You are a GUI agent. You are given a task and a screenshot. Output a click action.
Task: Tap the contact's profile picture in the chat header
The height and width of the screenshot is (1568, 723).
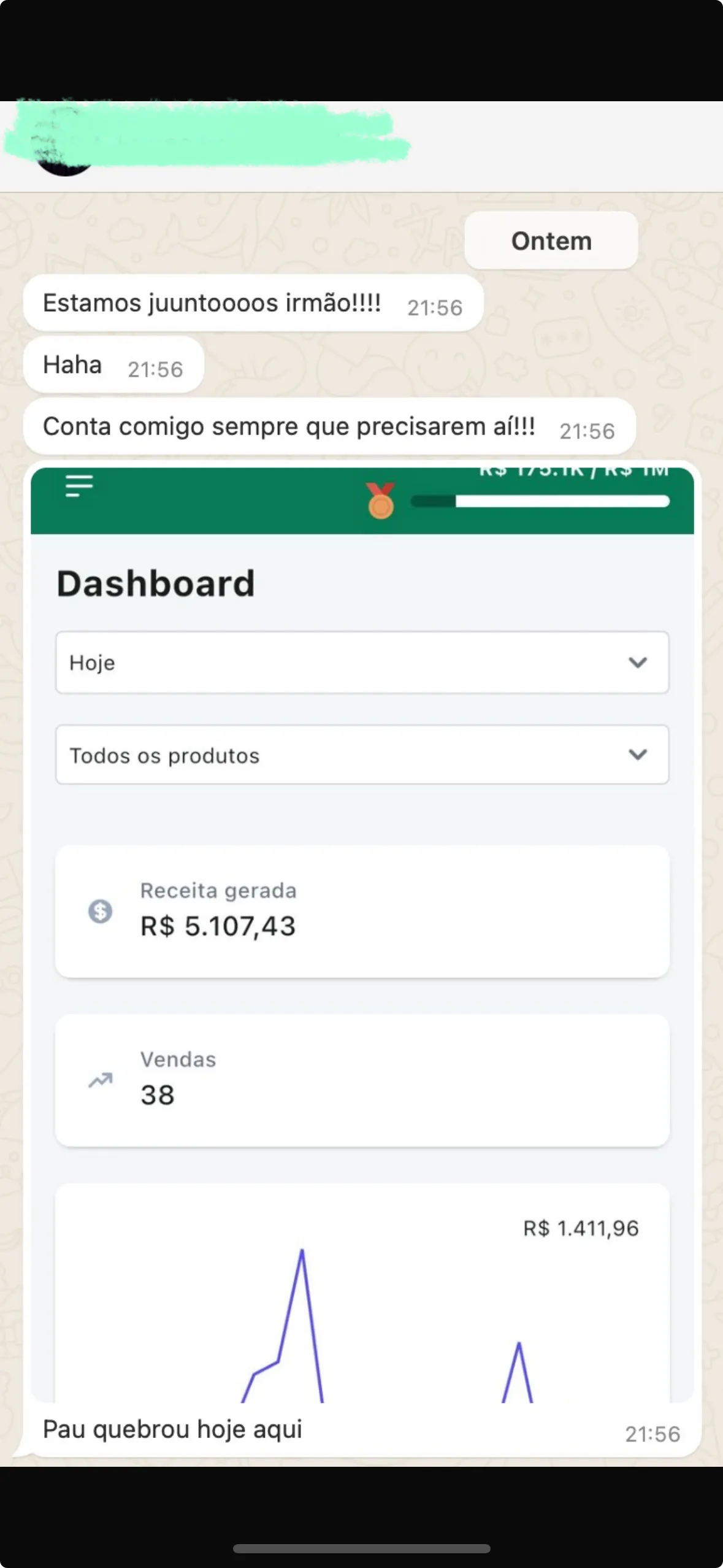click(64, 153)
